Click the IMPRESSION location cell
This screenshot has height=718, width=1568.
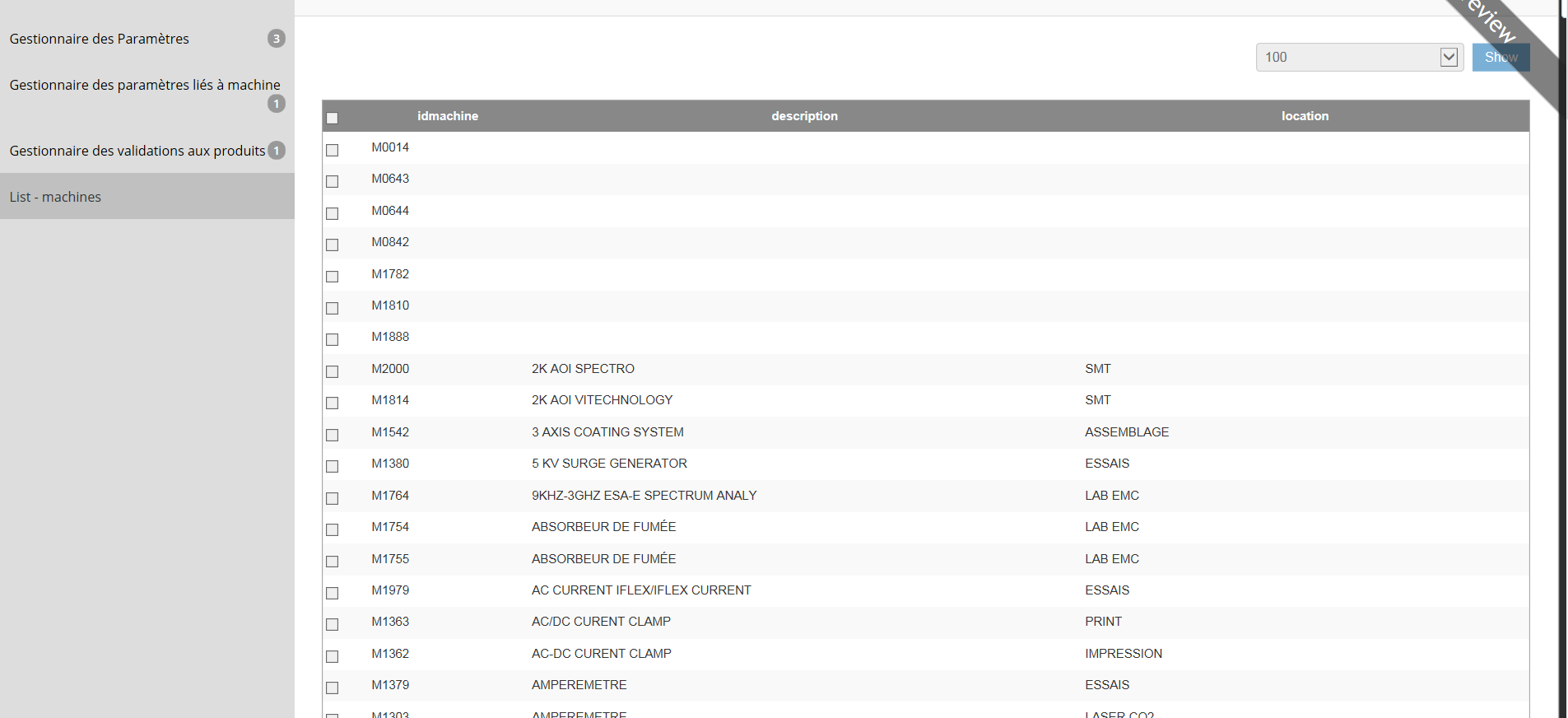(x=1124, y=654)
